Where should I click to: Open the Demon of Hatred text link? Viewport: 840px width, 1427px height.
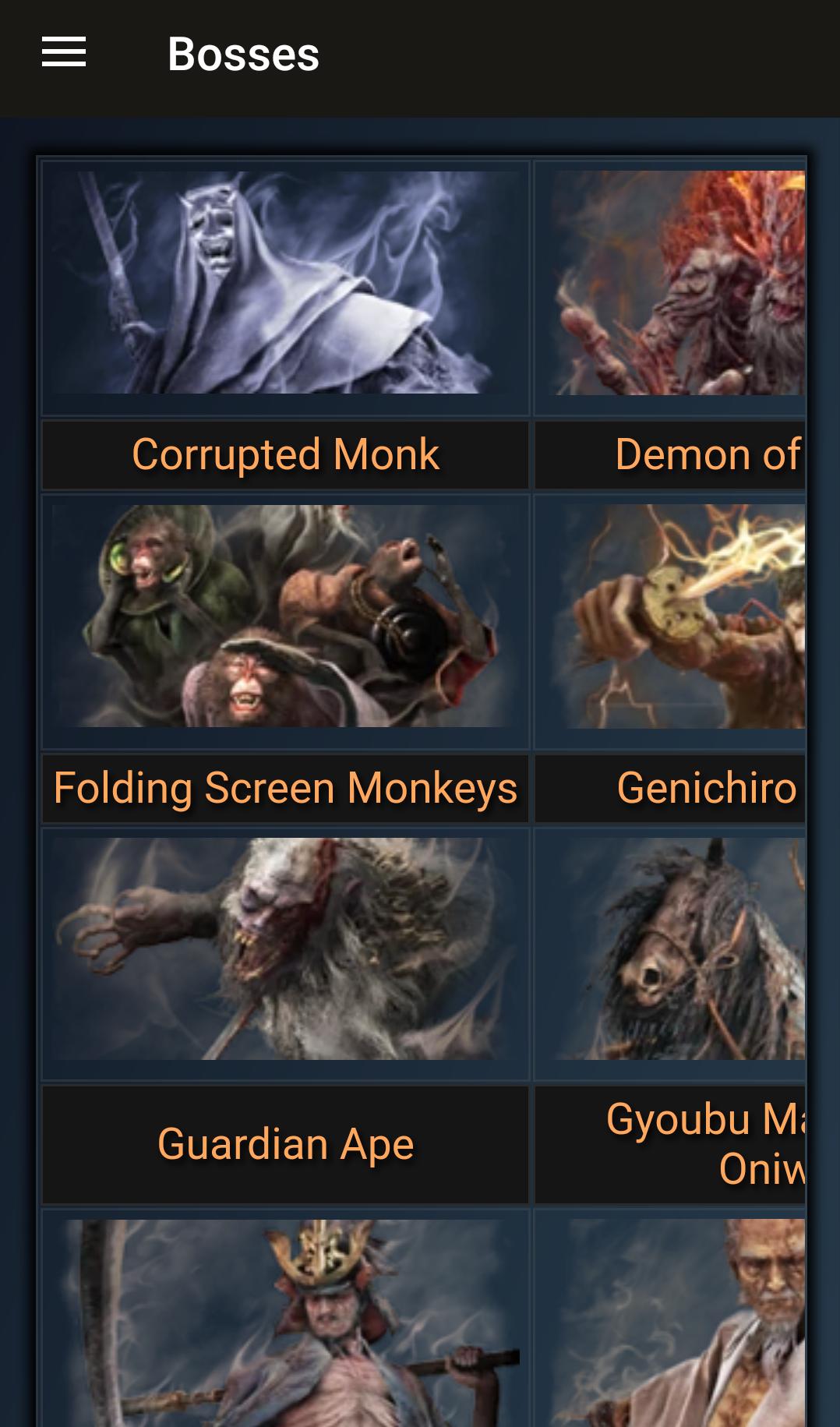coord(708,454)
